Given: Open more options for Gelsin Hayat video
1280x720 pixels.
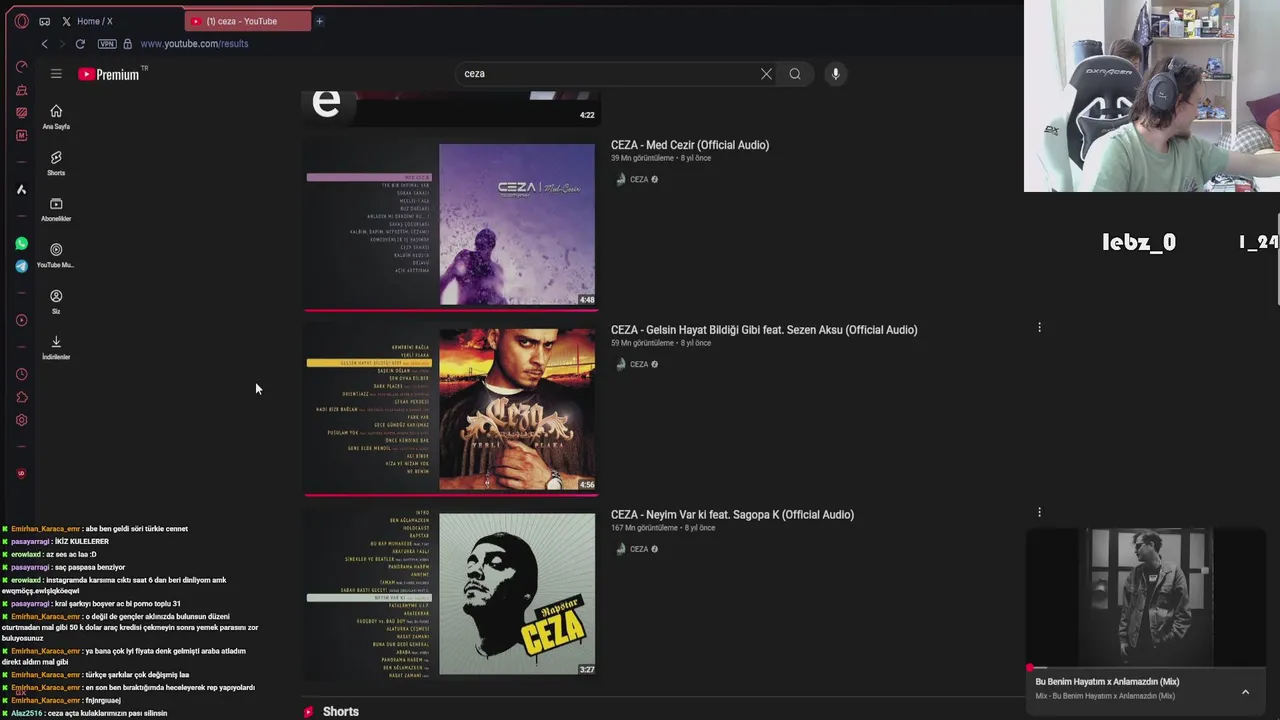Looking at the screenshot, I should (1039, 327).
